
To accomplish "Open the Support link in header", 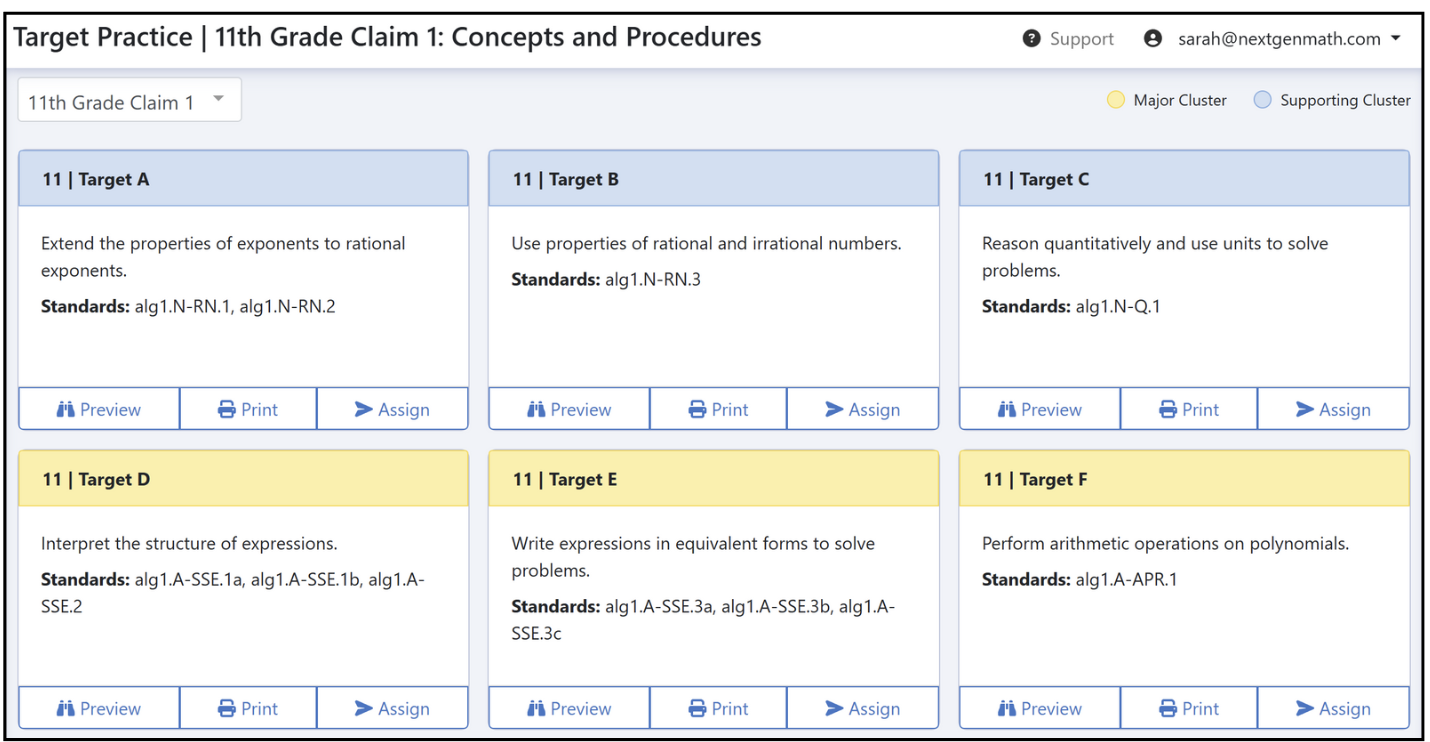I will coord(1081,39).
